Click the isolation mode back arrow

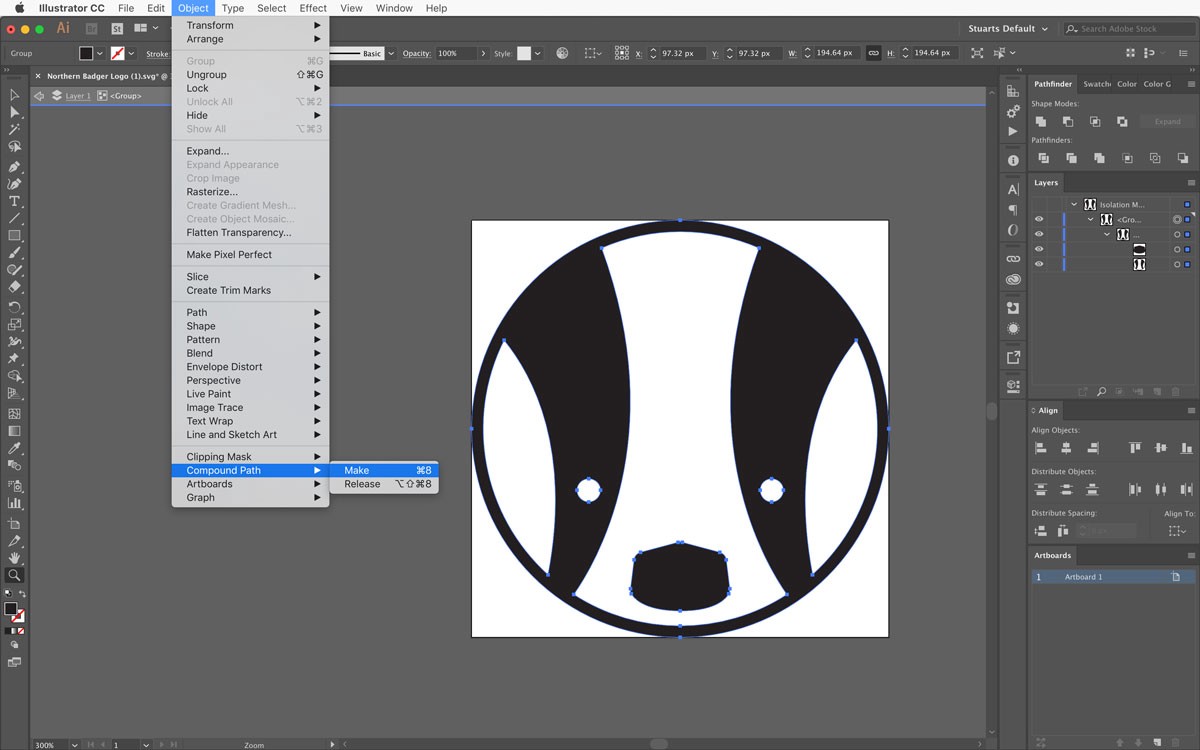tap(39, 96)
